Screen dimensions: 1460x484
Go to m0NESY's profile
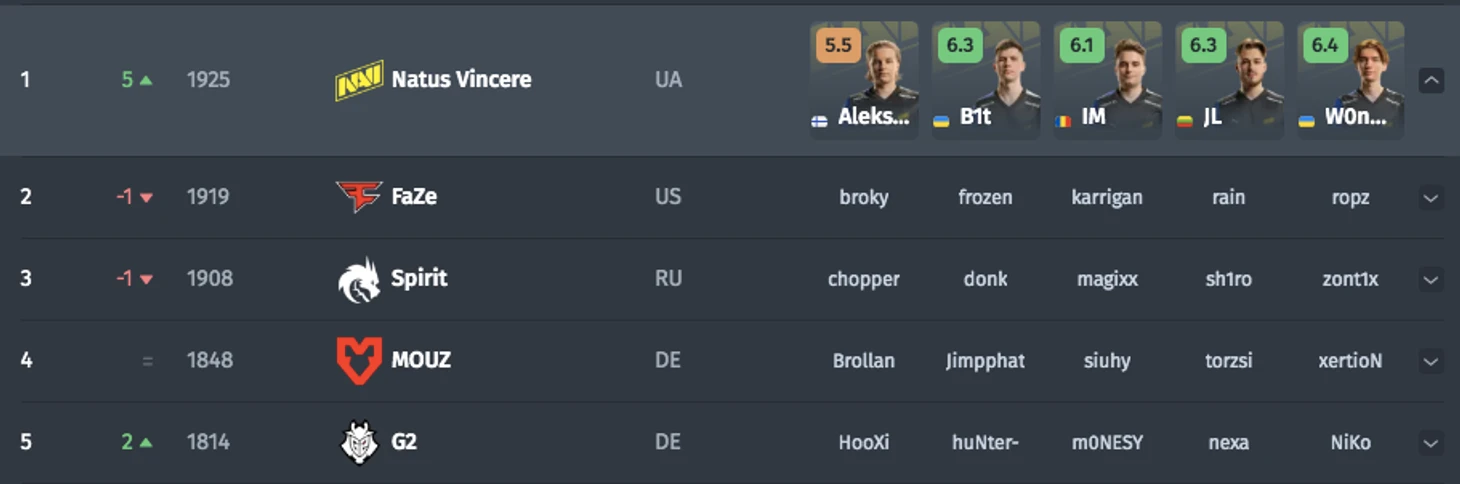(x=1107, y=442)
